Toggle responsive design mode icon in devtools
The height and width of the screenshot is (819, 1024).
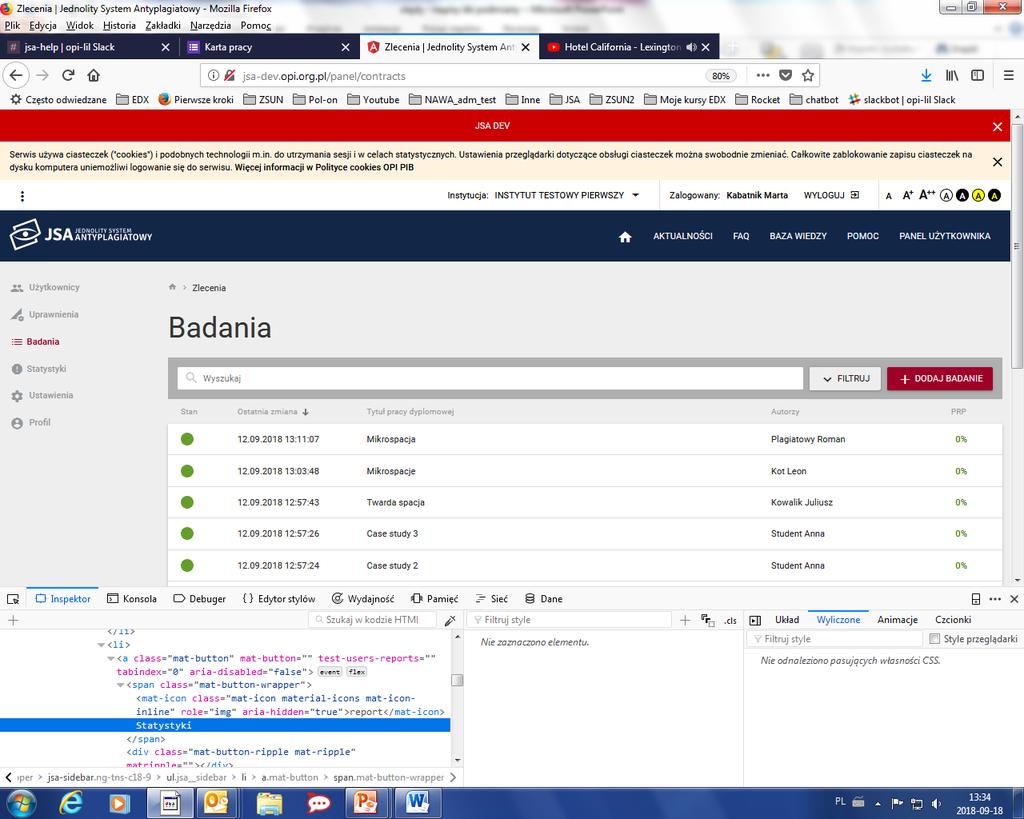coord(976,599)
